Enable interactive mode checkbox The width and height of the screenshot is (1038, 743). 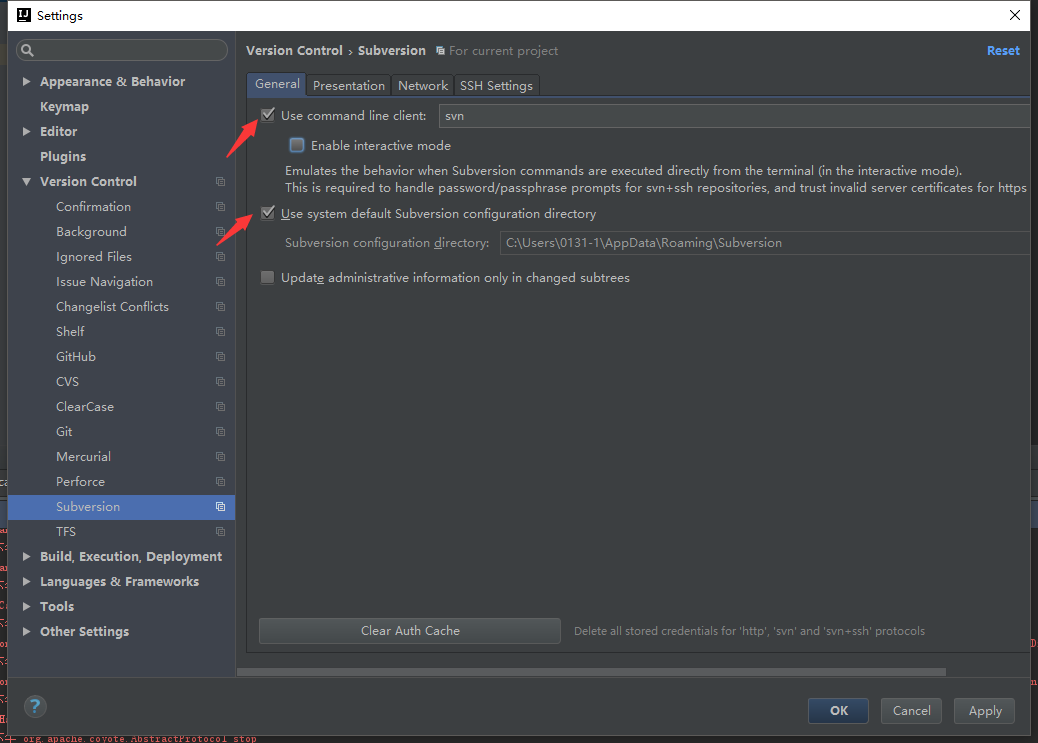point(297,145)
